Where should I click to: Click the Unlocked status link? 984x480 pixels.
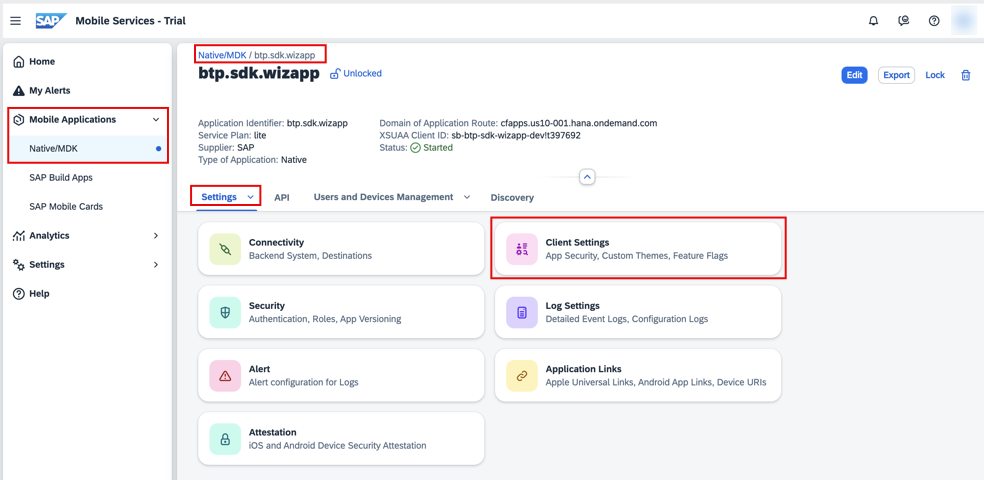click(x=362, y=73)
